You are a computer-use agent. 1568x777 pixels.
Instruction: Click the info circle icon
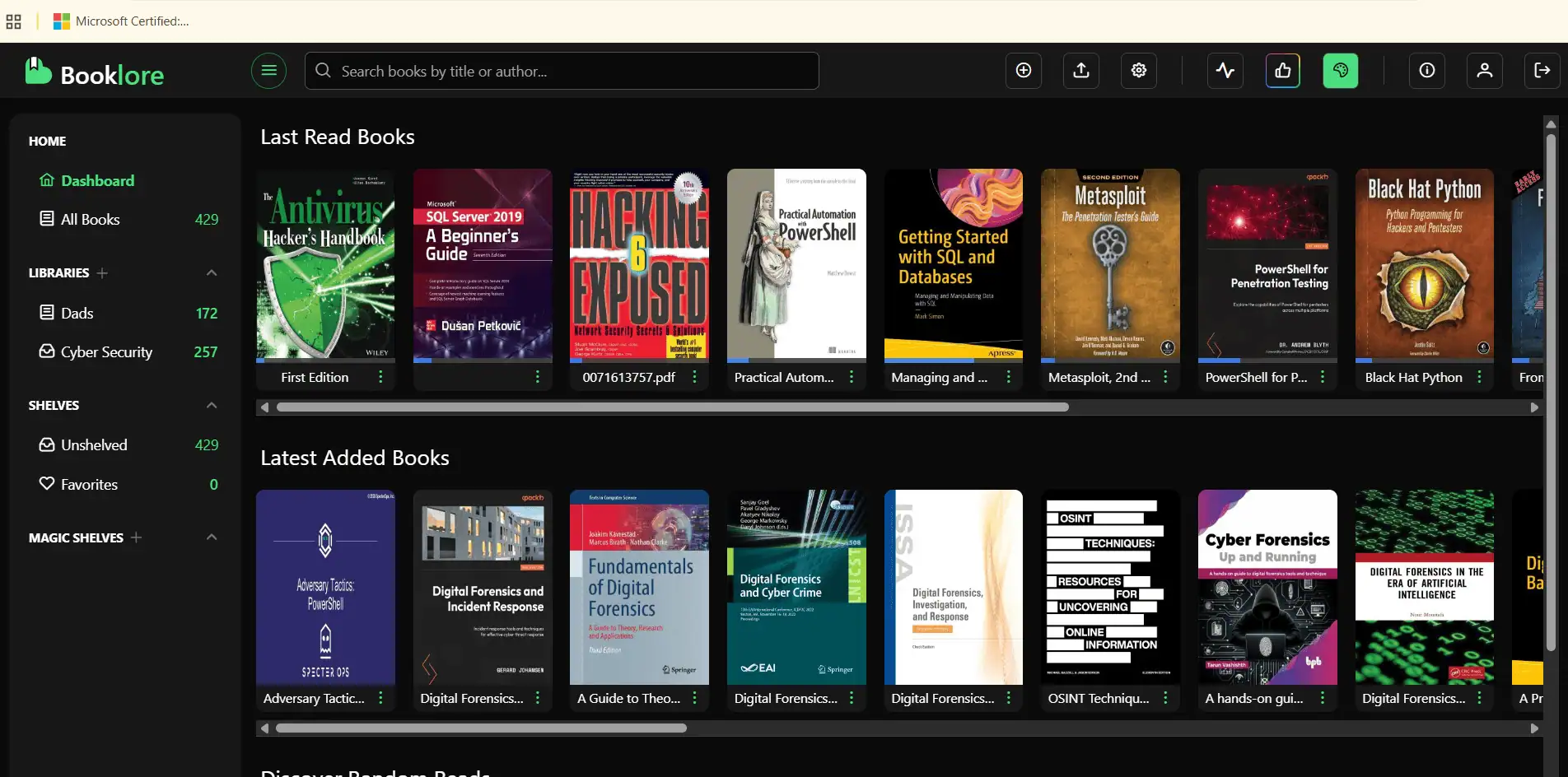(x=1427, y=71)
